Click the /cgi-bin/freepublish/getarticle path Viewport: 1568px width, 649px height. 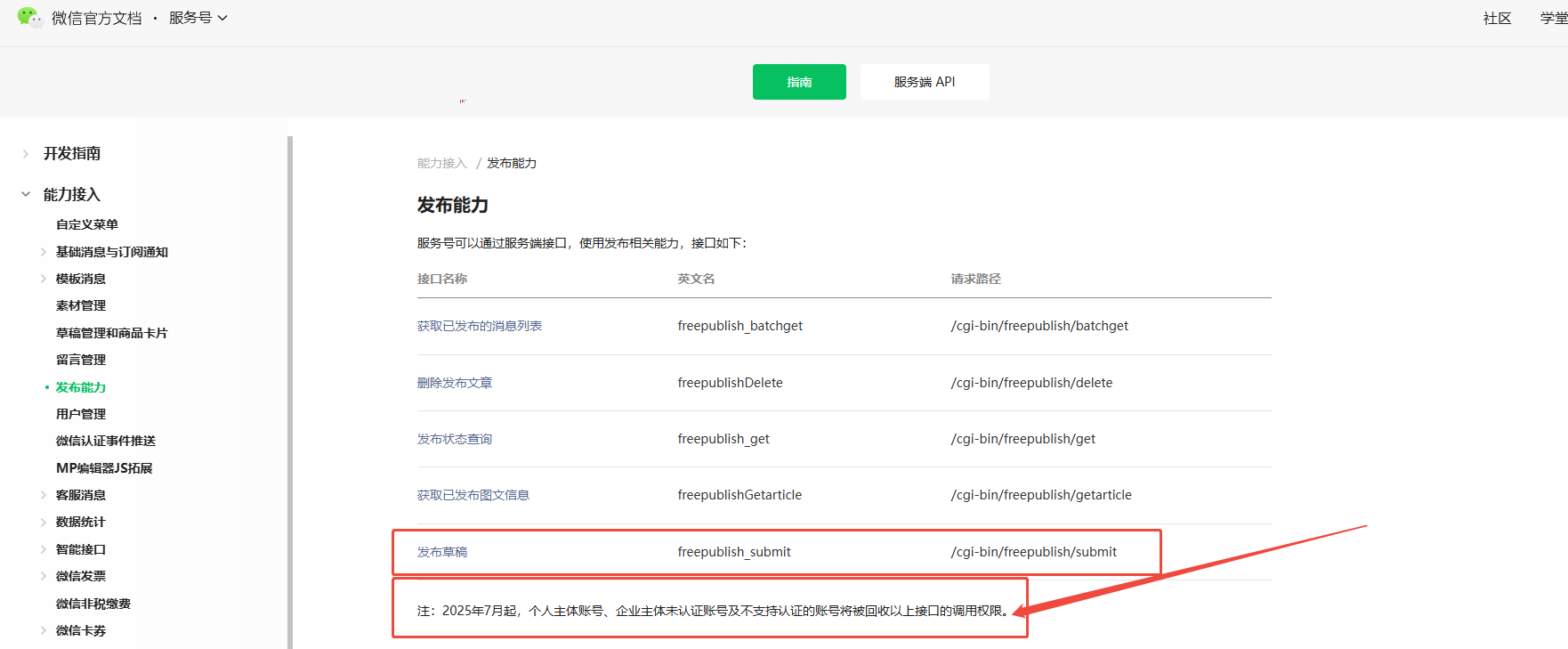1041,495
